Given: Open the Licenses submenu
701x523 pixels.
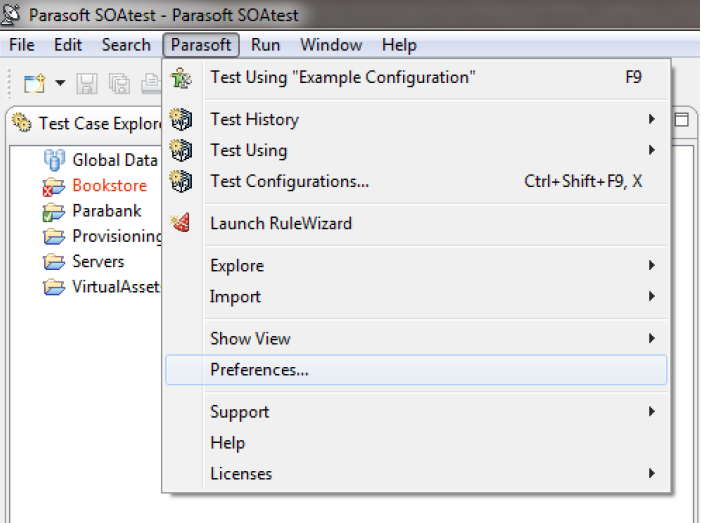Looking at the screenshot, I should tap(416, 473).
